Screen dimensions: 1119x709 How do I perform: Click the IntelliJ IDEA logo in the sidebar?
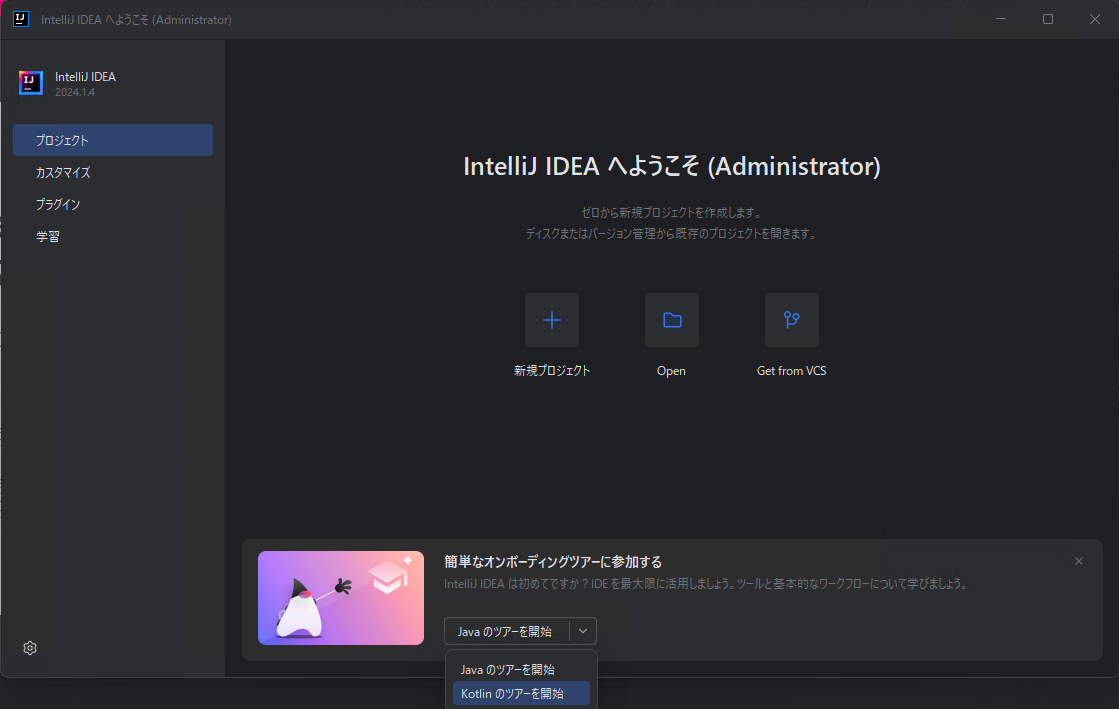31,83
